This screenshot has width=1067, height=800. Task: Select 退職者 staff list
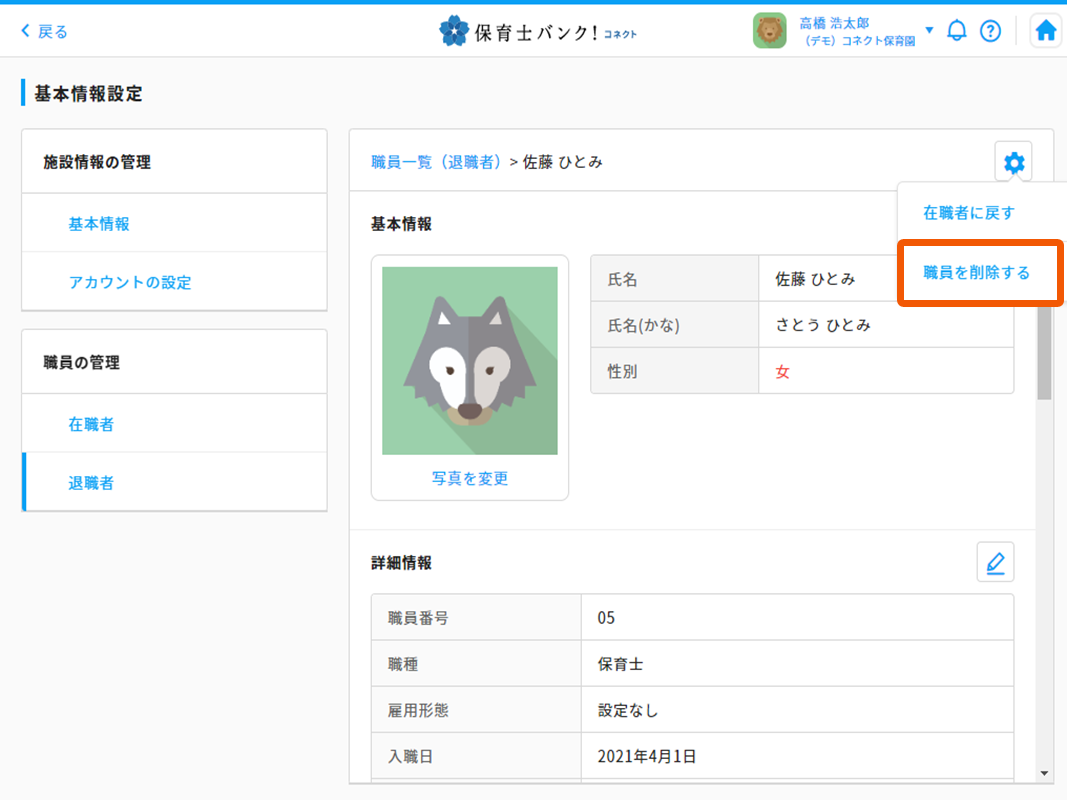(91, 483)
